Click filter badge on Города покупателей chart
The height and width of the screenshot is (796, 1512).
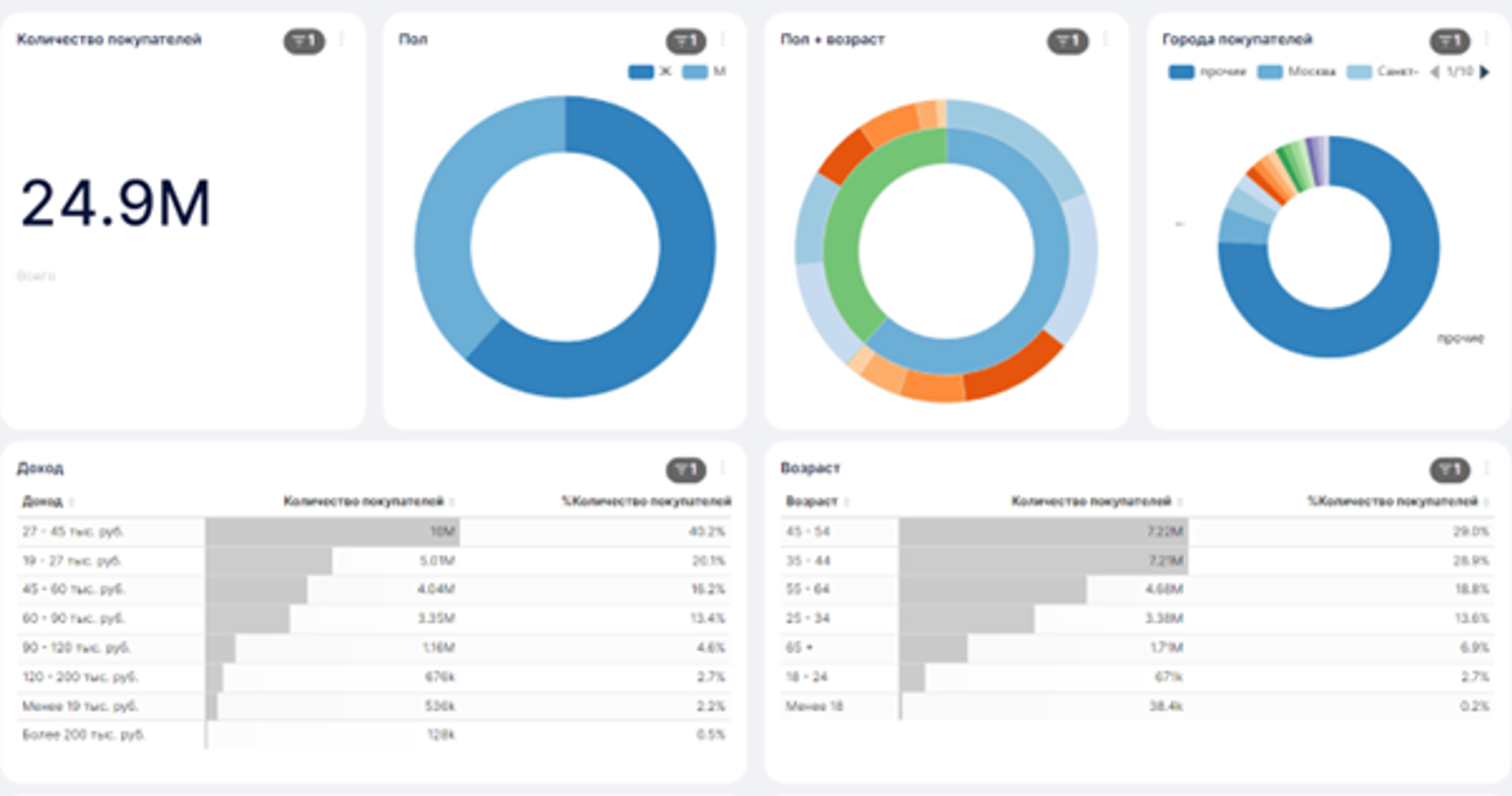(x=1450, y=41)
